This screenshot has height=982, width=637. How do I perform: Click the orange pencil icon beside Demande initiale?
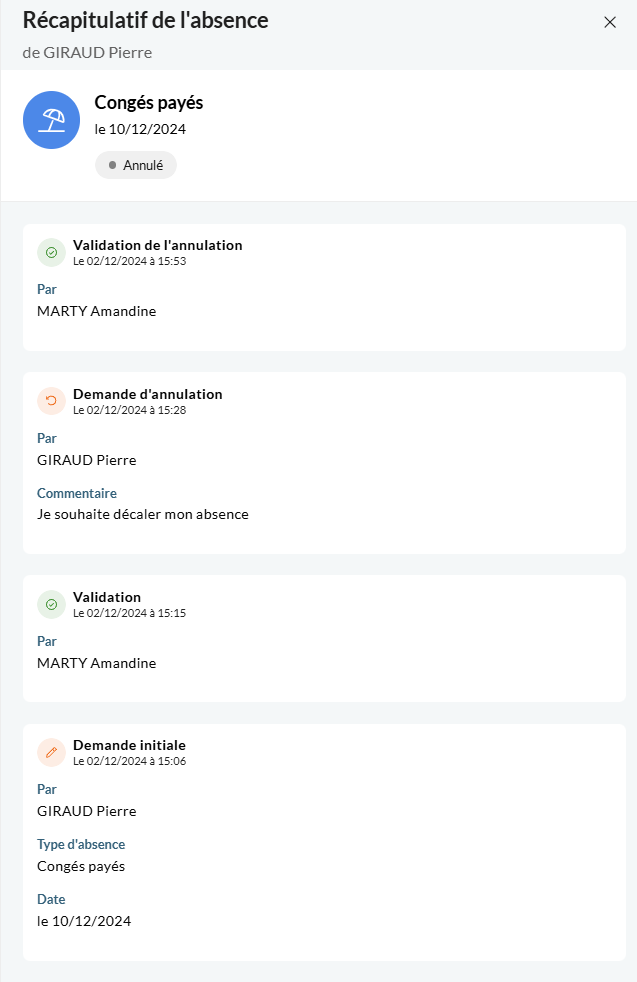pos(51,752)
